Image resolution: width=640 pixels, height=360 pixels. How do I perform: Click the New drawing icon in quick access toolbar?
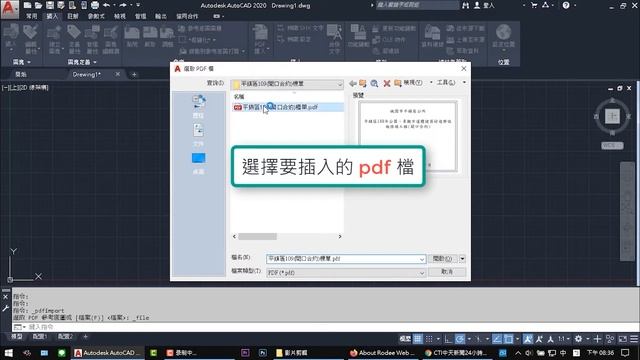click(27, 5)
